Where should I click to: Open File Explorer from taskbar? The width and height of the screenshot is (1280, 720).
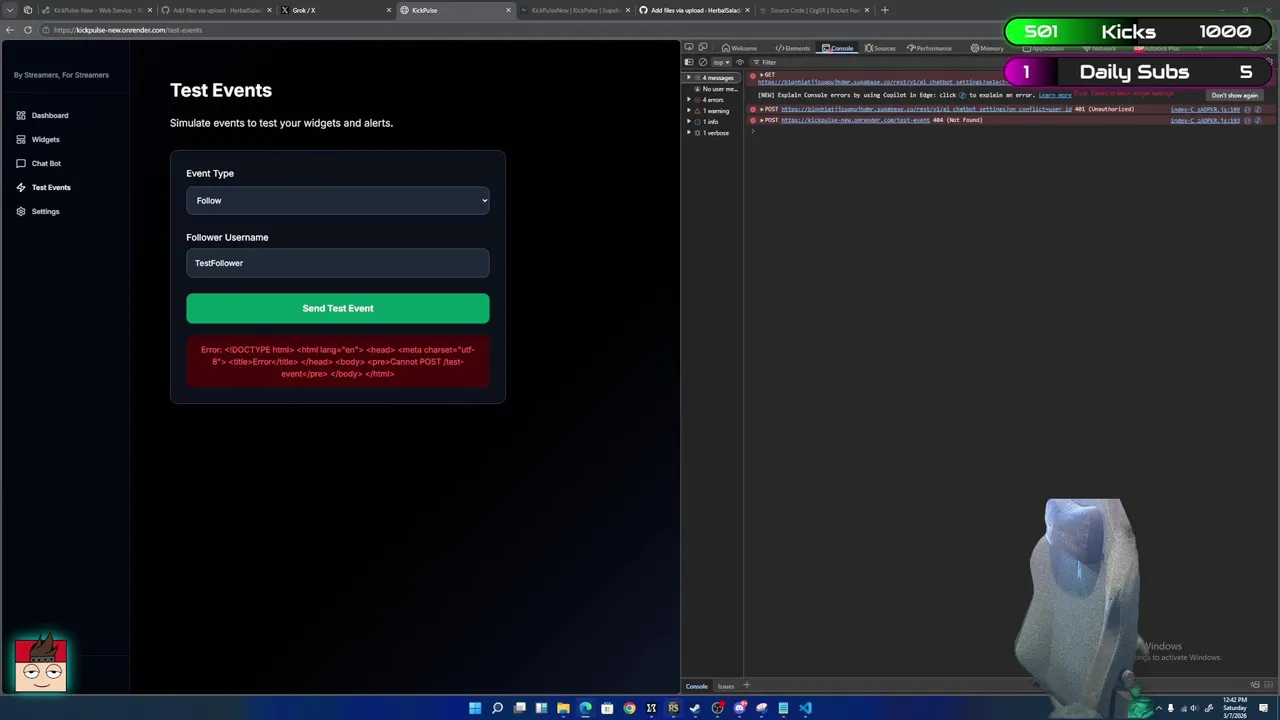[x=563, y=708]
